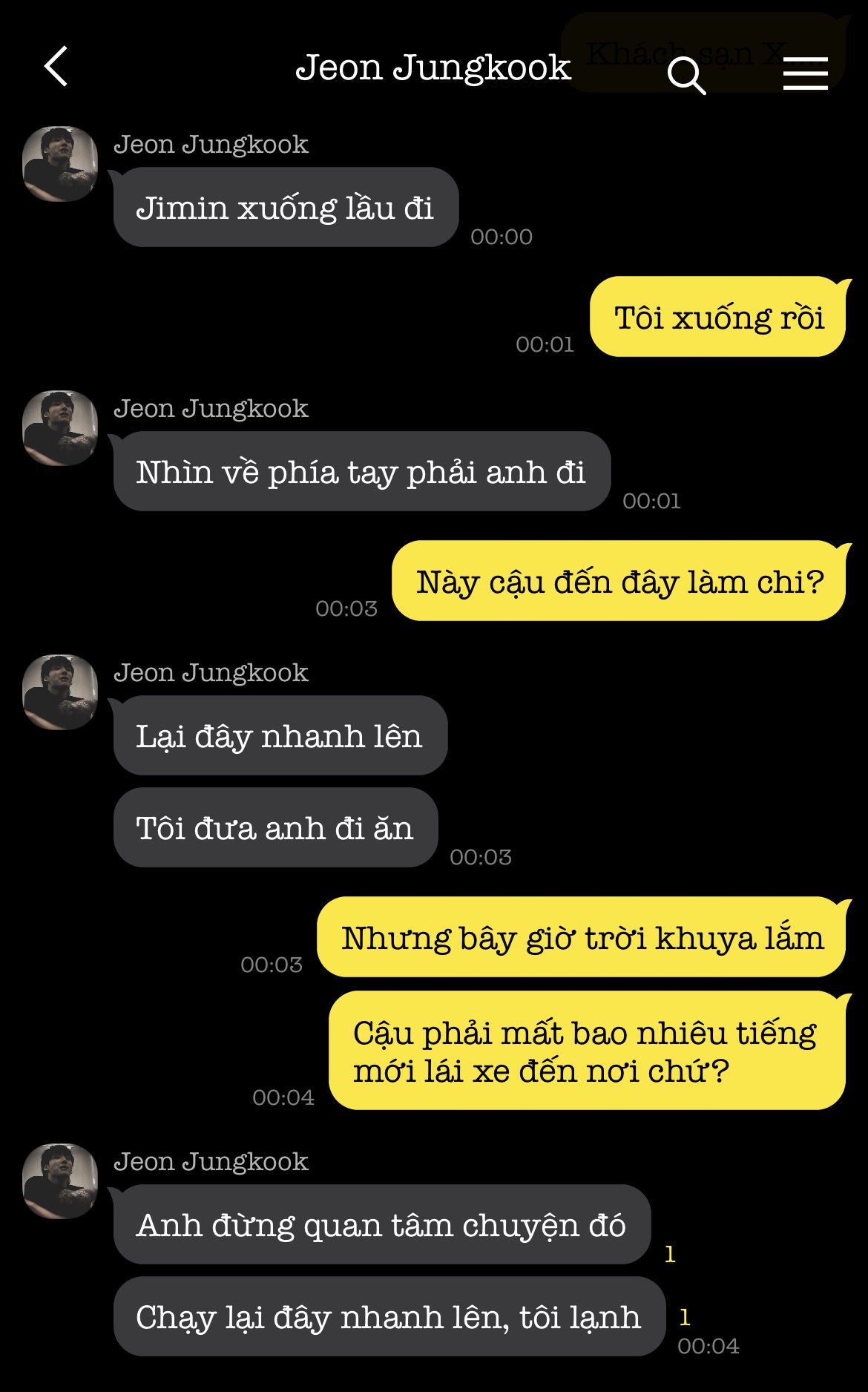Click sender name above 'Anh đừng quan tâm'
The height and width of the screenshot is (1392, 868).
211,1161
